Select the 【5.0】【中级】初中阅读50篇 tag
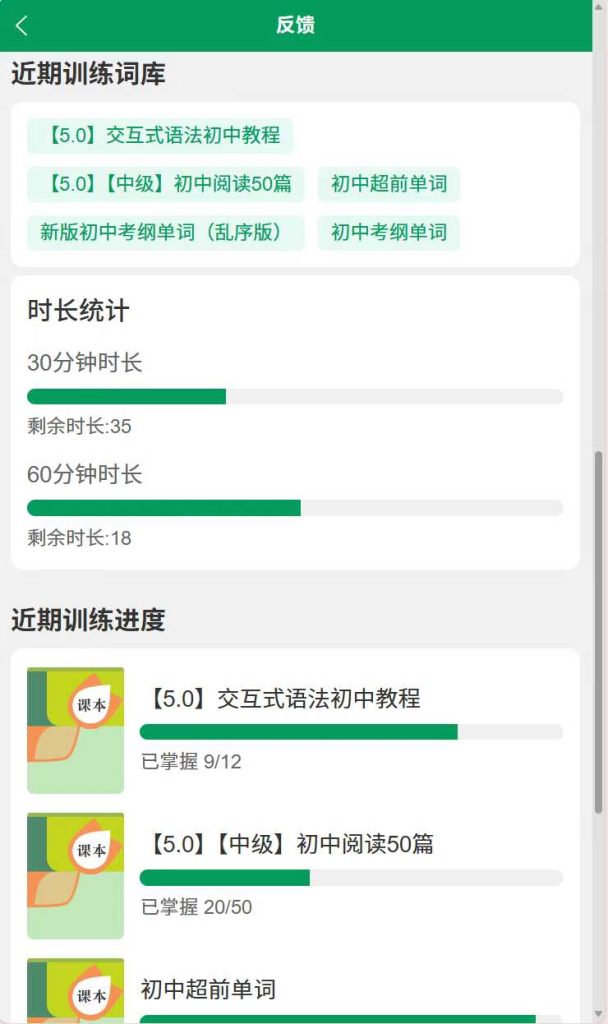608x1024 pixels. 165,184
